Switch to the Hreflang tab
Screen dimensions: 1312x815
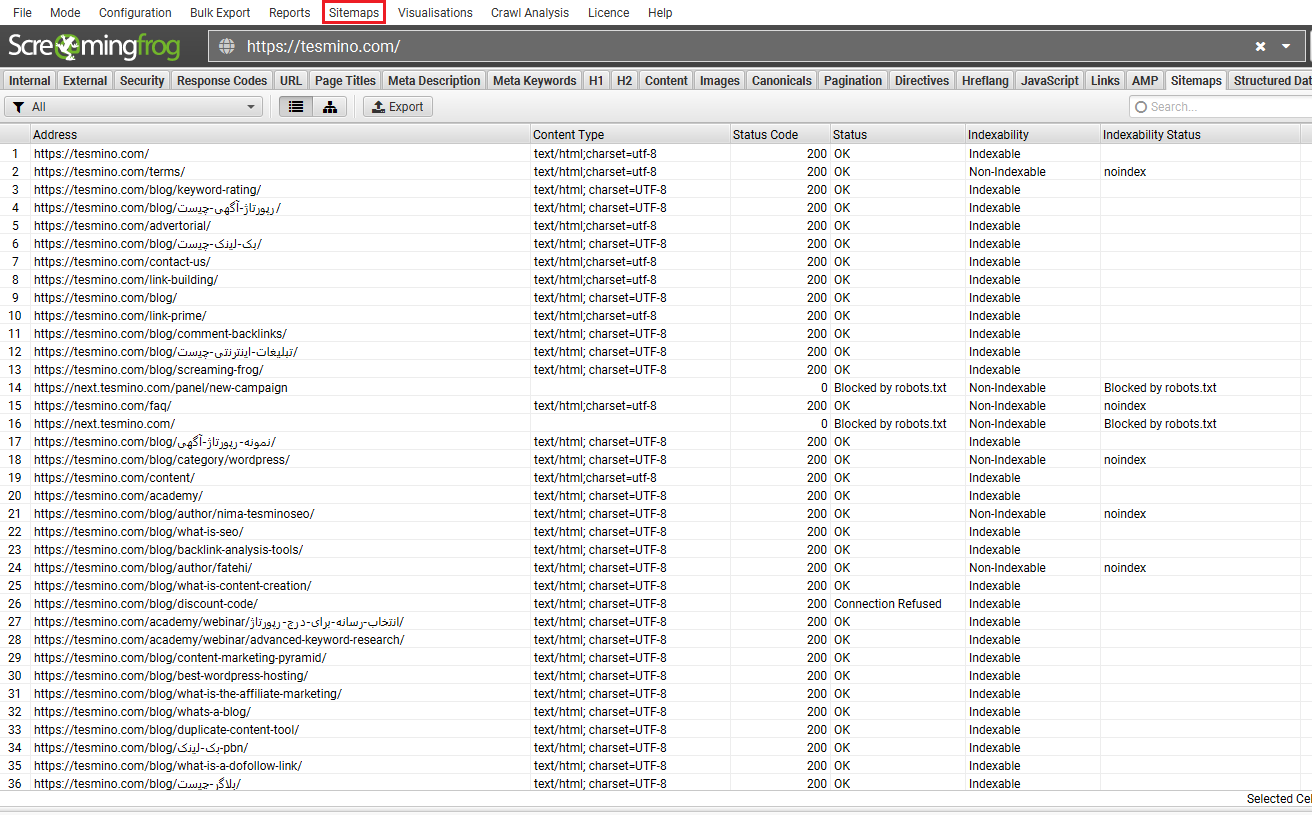[985, 81]
